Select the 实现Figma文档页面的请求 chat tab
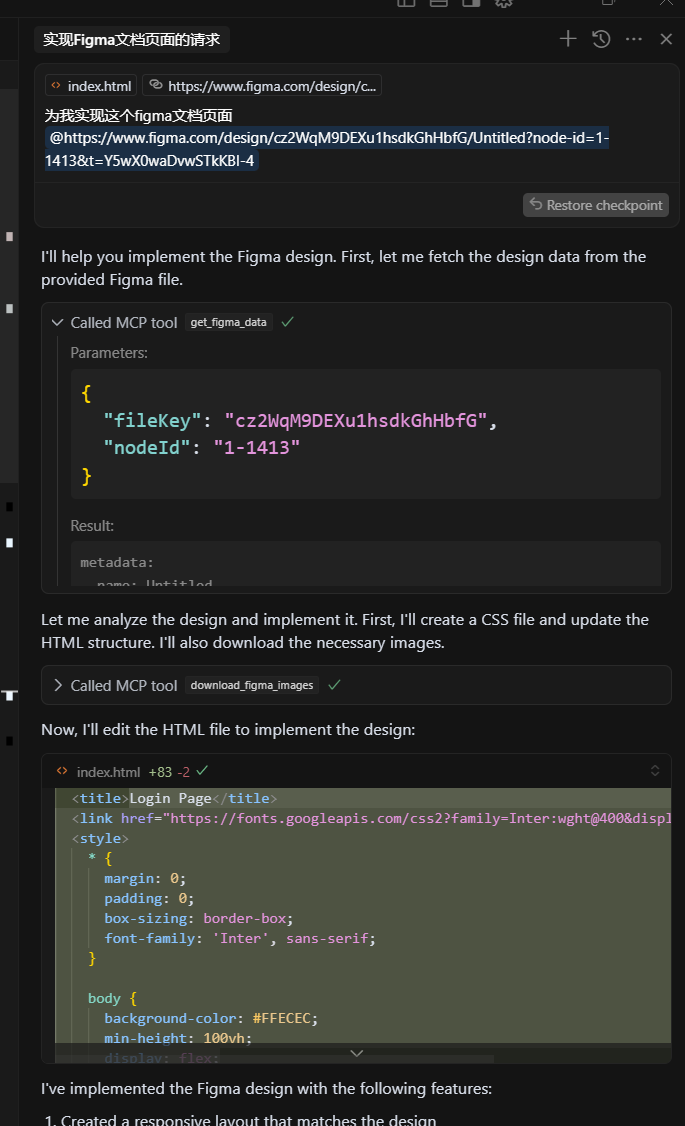685x1126 pixels. click(x=131, y=39)
